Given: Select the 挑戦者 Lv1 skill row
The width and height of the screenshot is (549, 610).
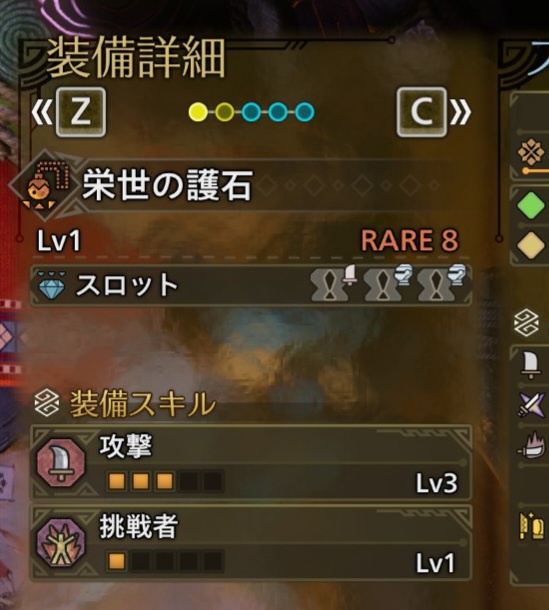Looking at the screenshot, I should (x=251, y=543).
